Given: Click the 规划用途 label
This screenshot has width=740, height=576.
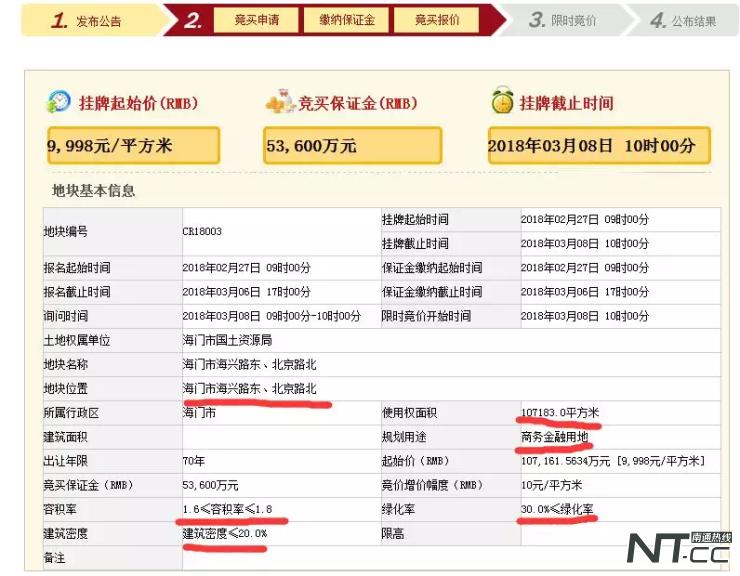Looking at the screenshot, I should pyautogui.click(x=404, y=437).
